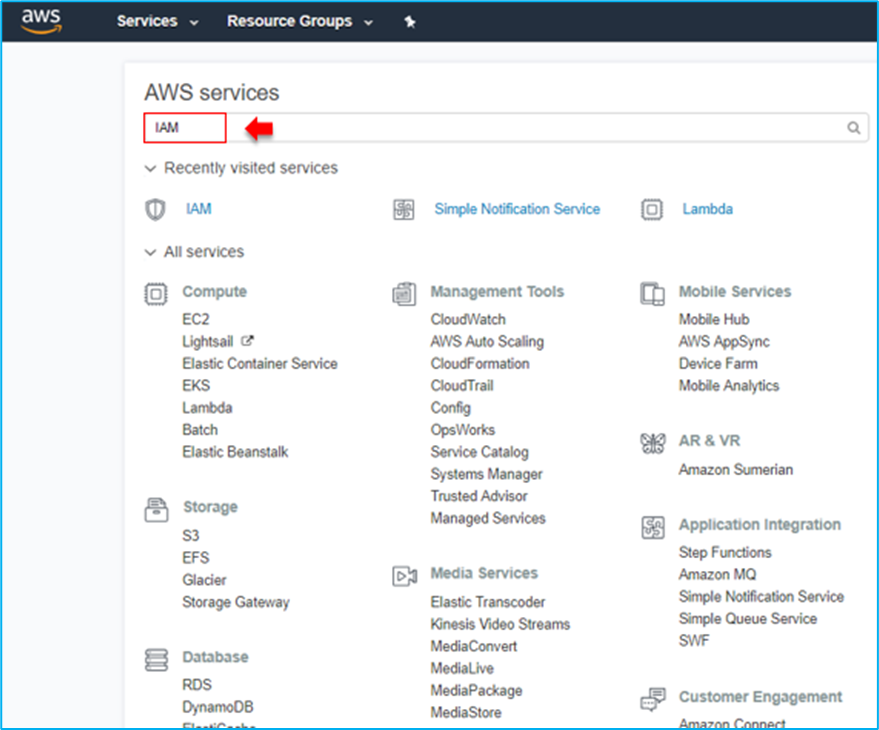Click the Lightsail external link icon
The width and height of the screenshot is (879, 730).
tap(247, 340)
